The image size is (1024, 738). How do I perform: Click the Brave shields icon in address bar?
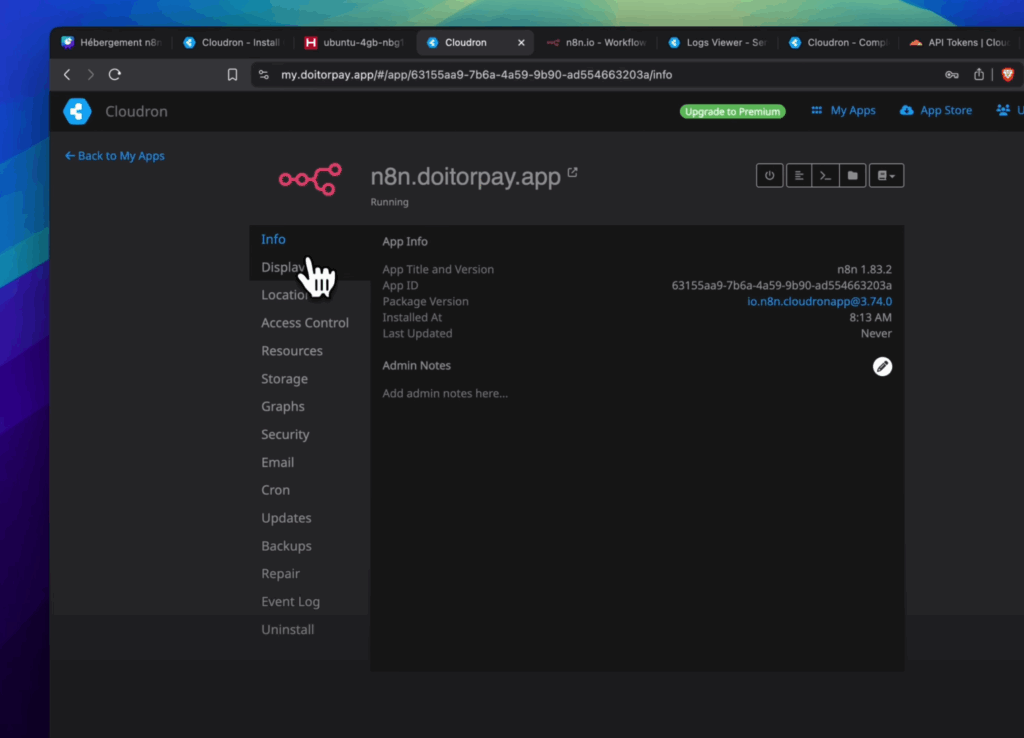coord(1007,74)
